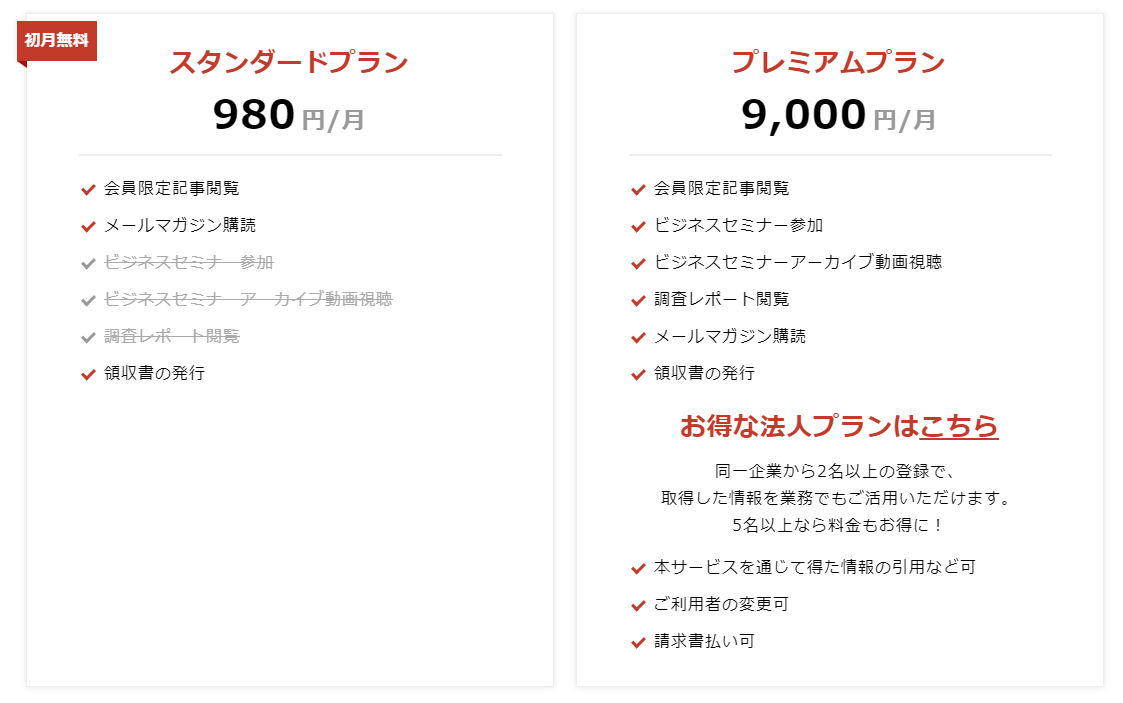Image resolution: width=1123 pixels, height=703 pixels.
Task: Click the checkmark beside メールマガジン購読 in the Standard plan
Action: click(88, 226)
